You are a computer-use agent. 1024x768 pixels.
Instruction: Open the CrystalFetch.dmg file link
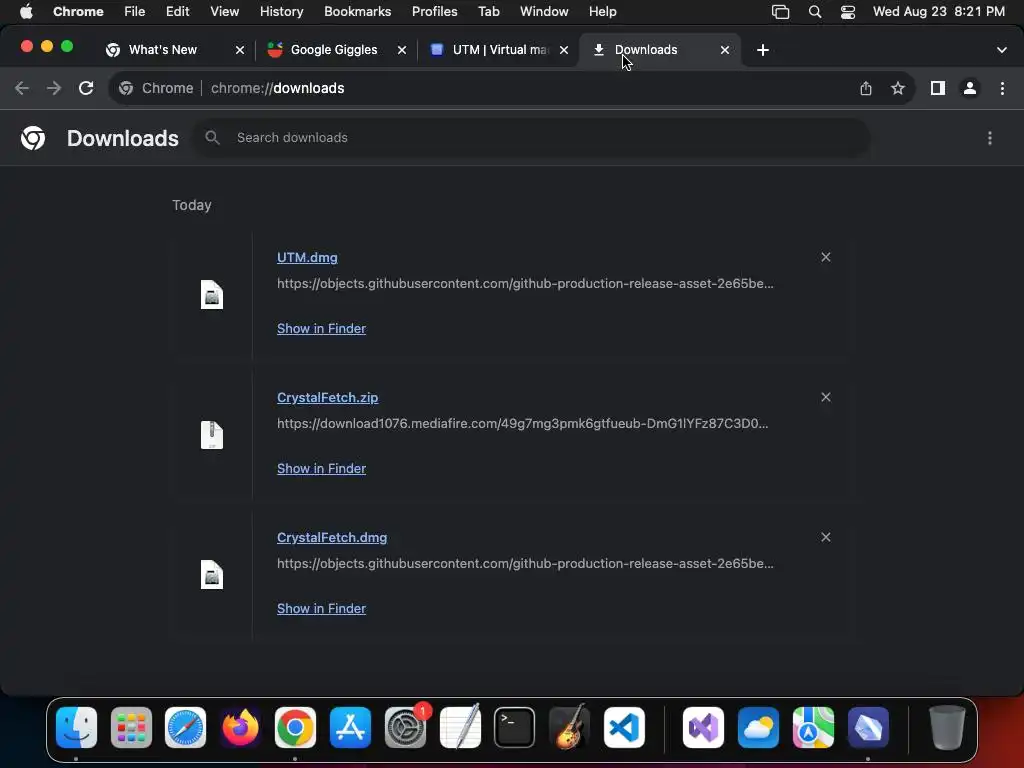[332, 537]
